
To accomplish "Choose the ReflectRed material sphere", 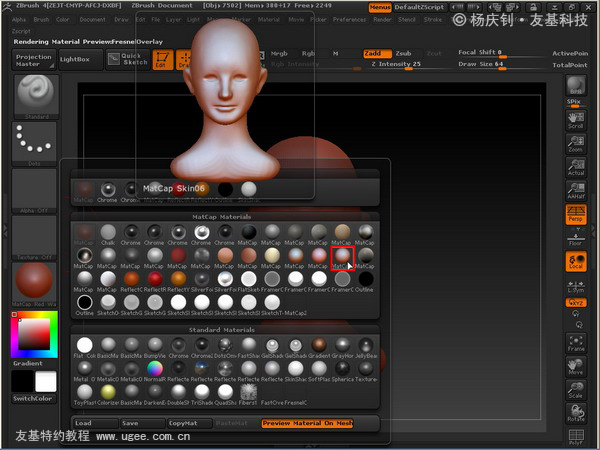I will [155, 281].
